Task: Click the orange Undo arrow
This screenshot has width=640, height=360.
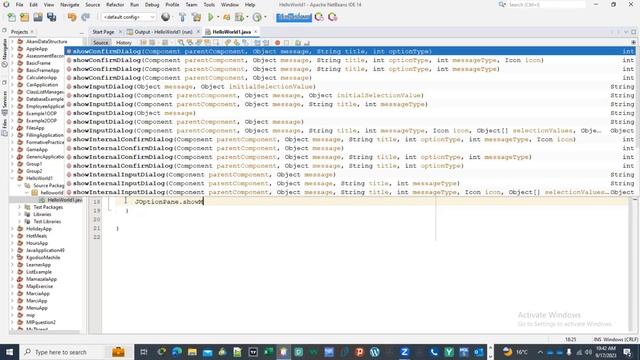Action: (72, 17)
